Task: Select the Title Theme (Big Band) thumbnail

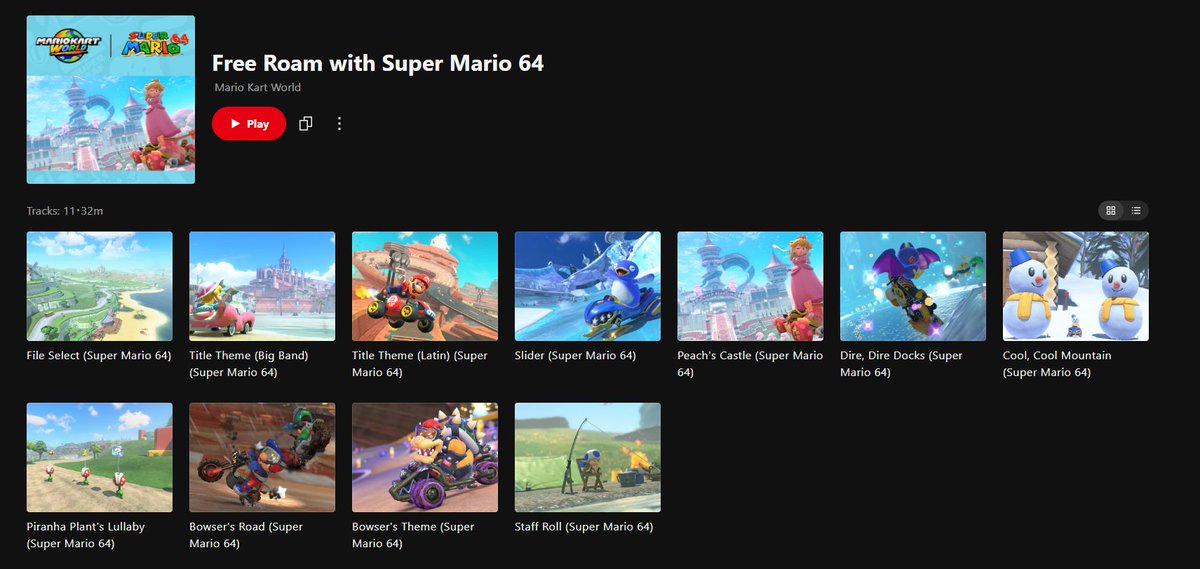Action: click(x=262, y=286)
